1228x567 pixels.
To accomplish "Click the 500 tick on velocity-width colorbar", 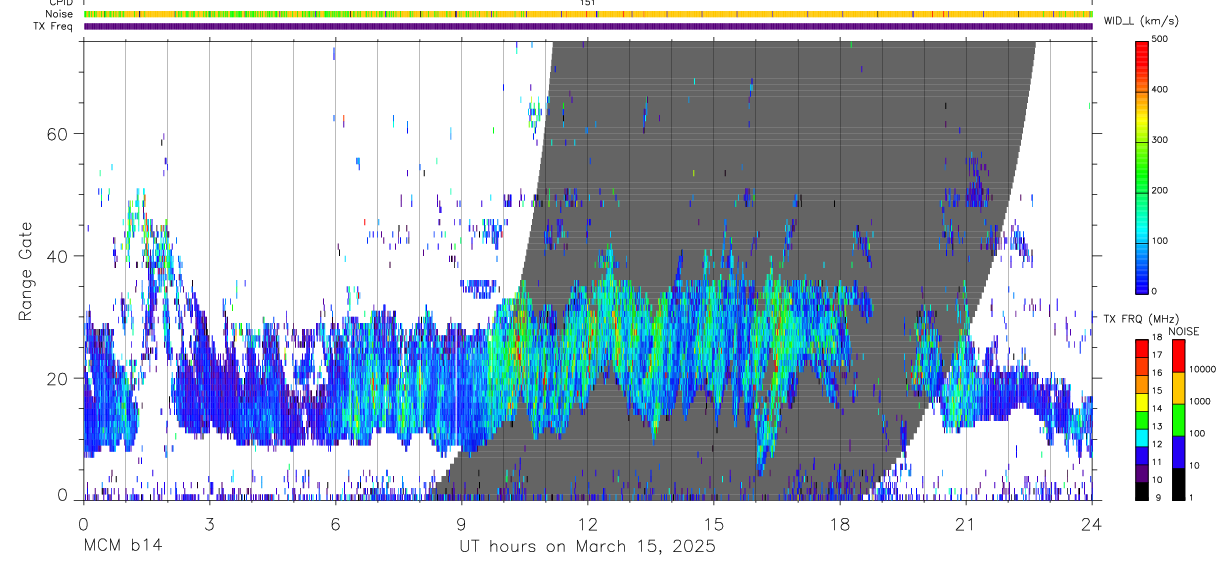I will point(1161,39).
